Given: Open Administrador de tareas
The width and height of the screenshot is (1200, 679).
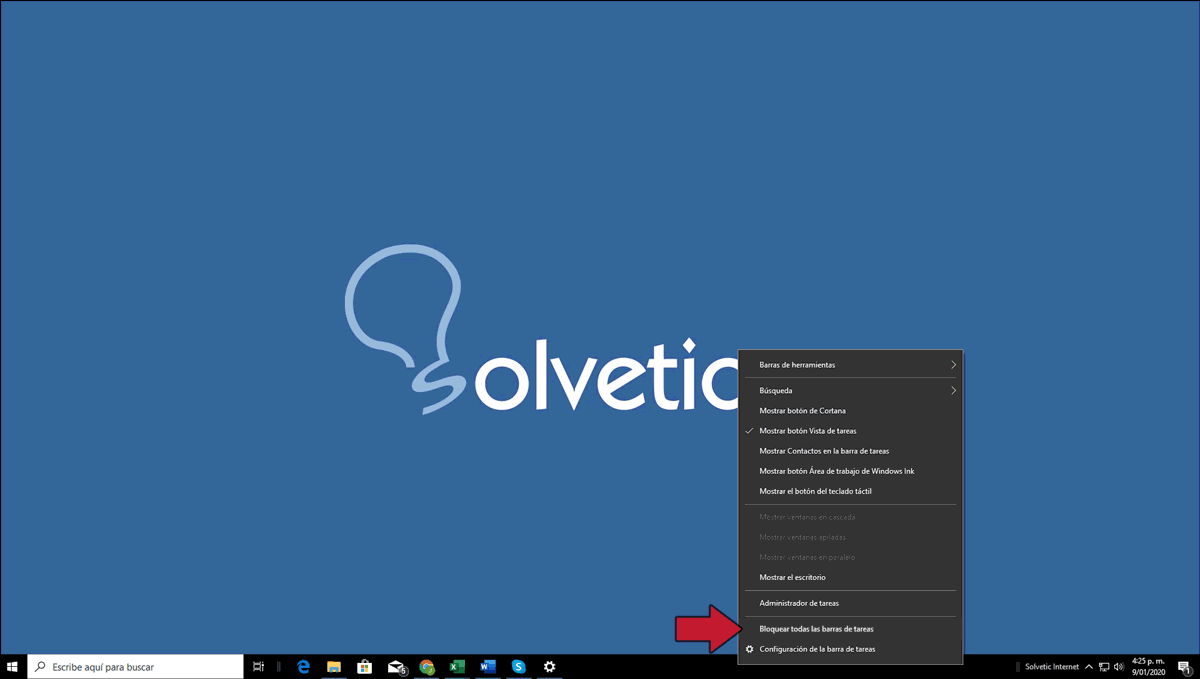Looking at the screenshot, I should 850,603.
